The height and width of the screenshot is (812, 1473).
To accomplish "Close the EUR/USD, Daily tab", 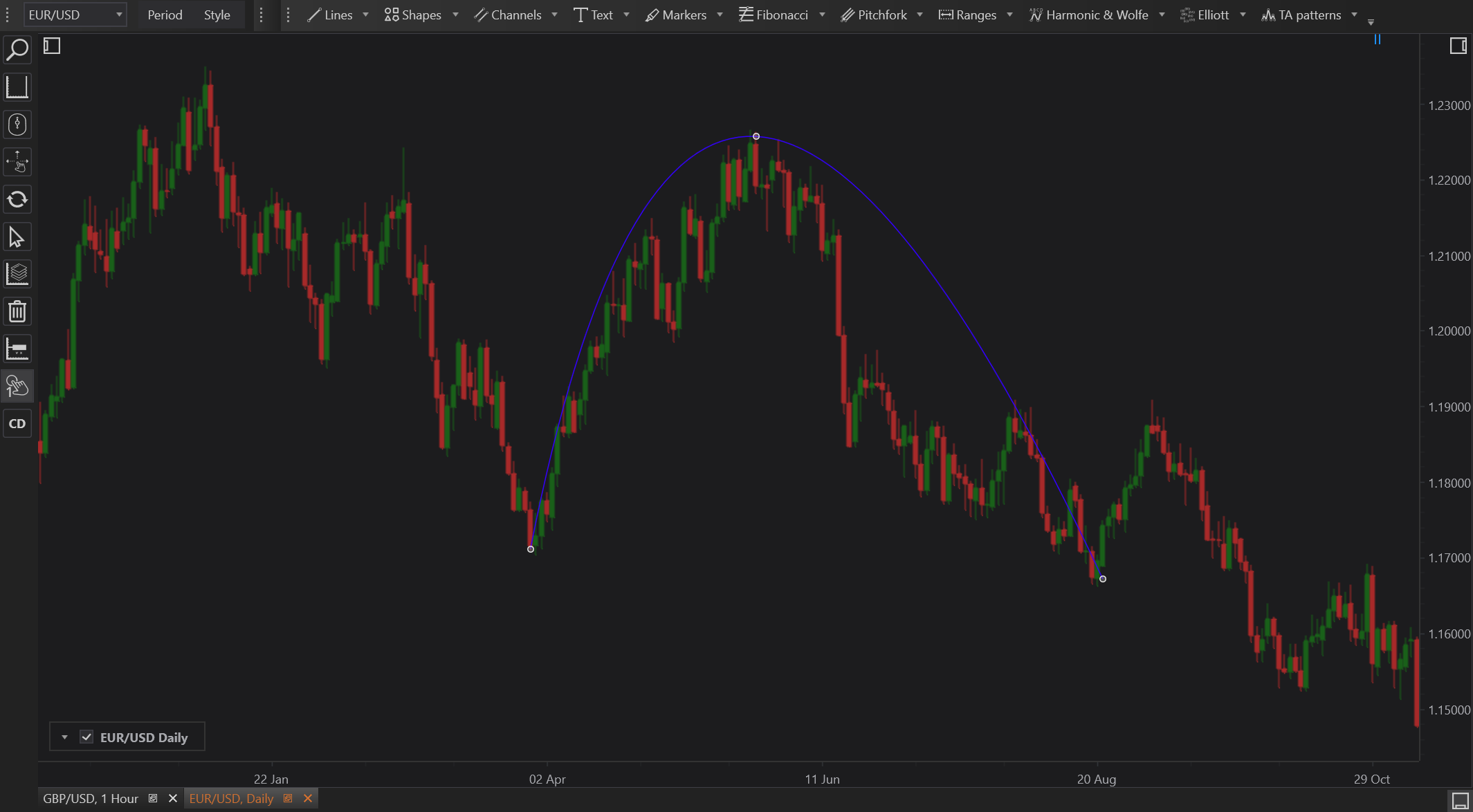I will (308, 798).
